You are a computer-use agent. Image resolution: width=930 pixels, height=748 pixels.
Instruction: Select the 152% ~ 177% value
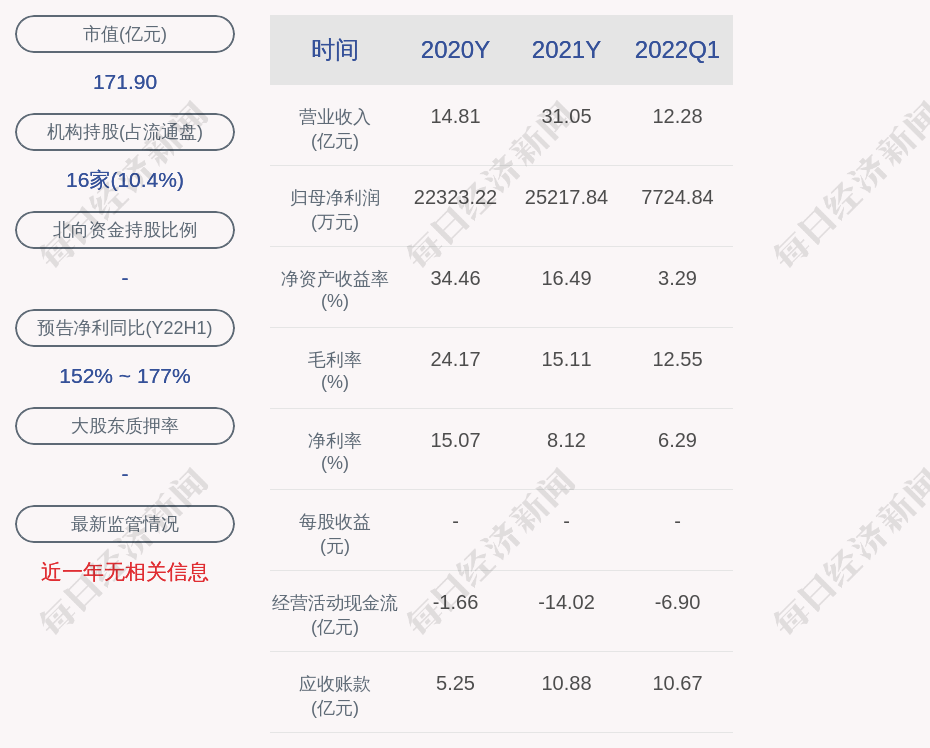pos(125,376)
